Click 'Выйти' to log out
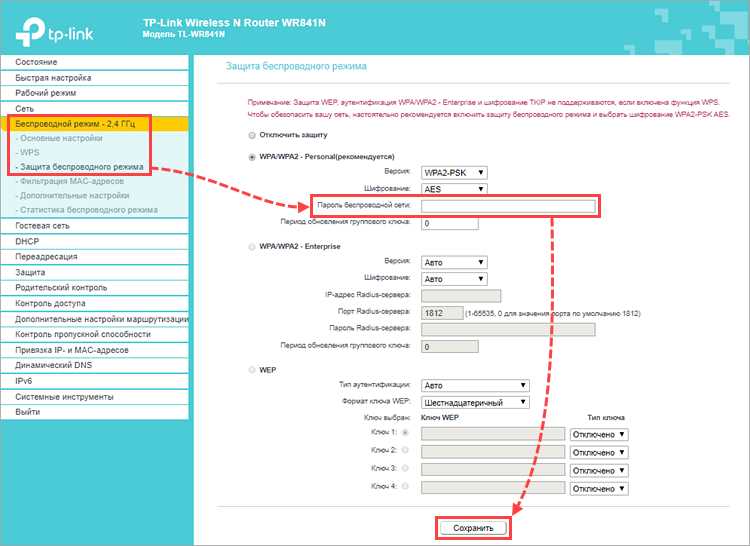The width and height of the screenshot is (750, 546). [95, 412]
